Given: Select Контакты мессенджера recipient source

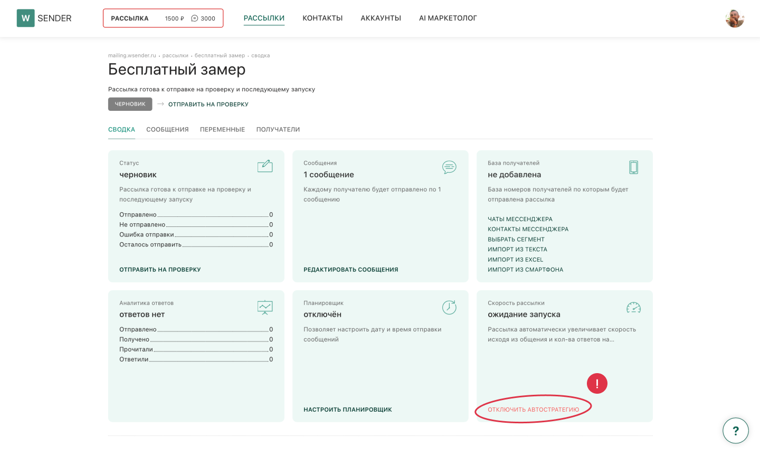Looking at the screenshot, I should coord(528,229).
